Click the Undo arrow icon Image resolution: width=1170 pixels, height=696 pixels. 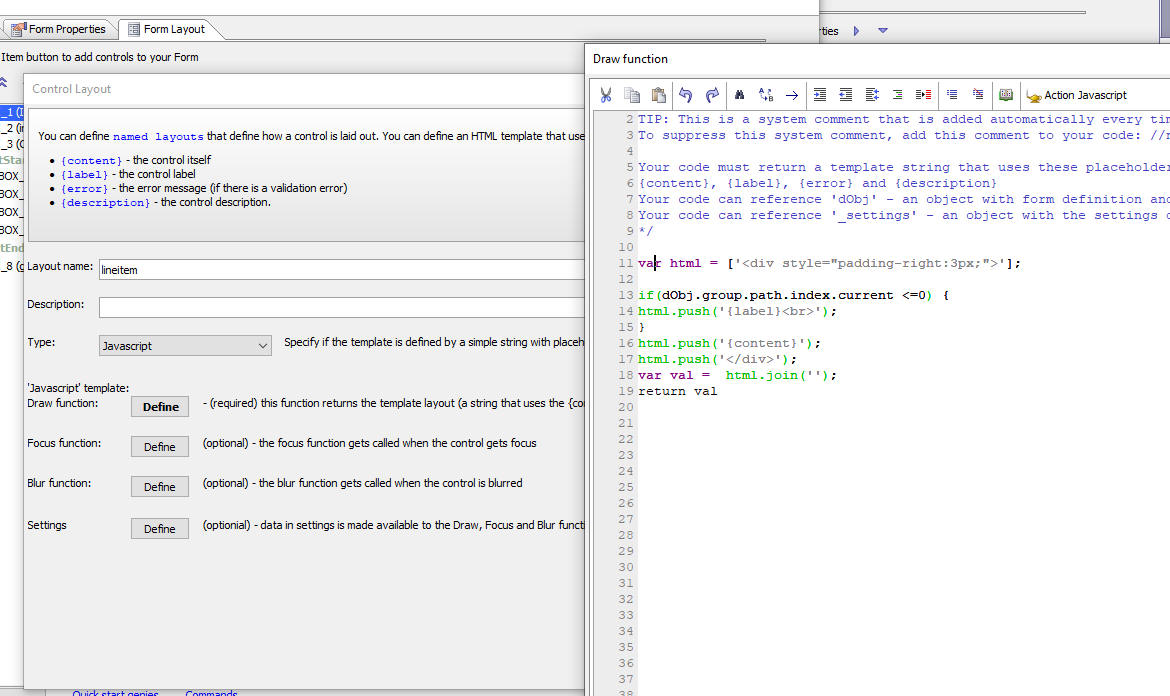point(686,95)
